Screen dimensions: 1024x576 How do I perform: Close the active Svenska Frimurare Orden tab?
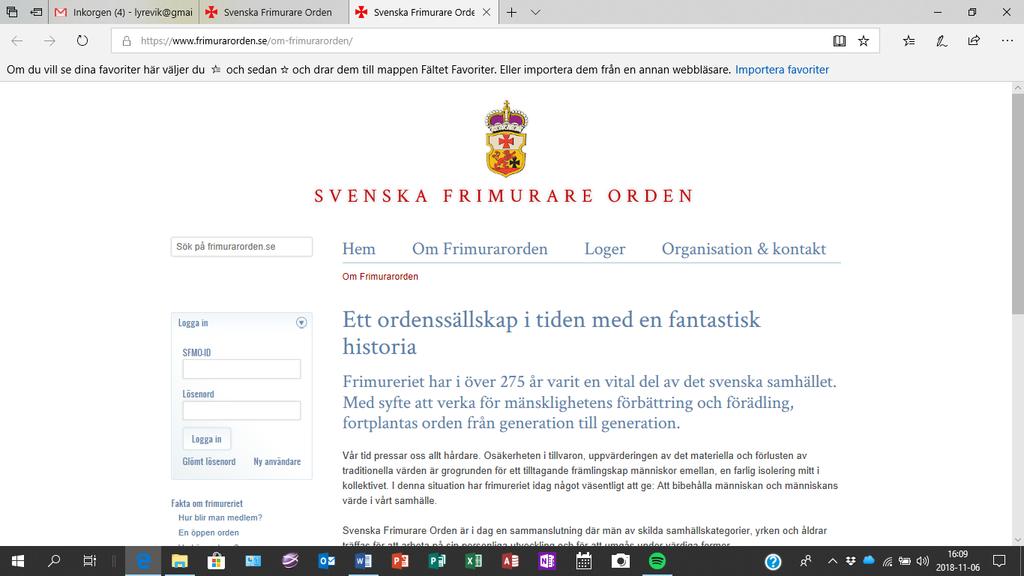tap(487, 12)
